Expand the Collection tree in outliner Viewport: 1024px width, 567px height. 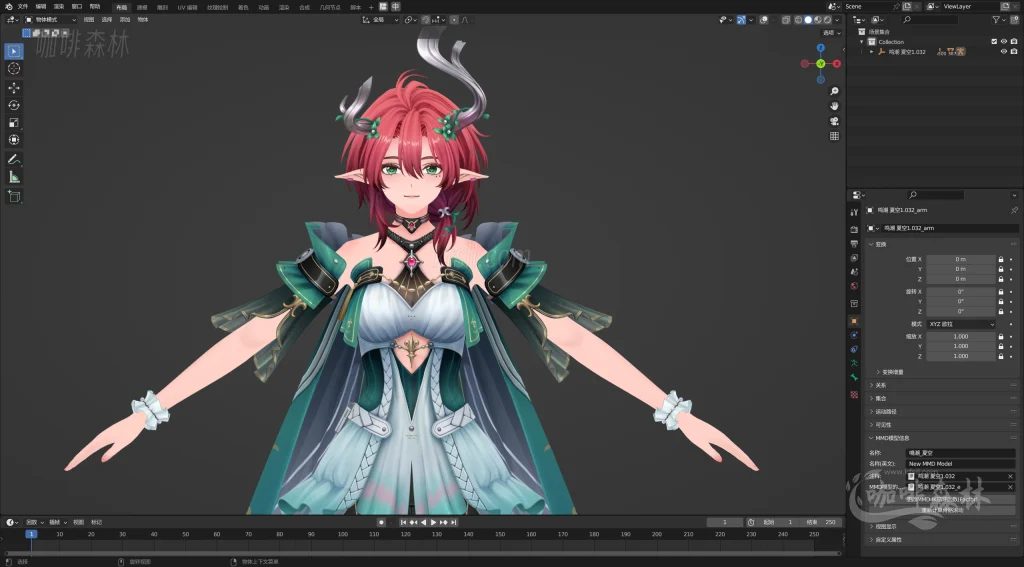point(861,41)
